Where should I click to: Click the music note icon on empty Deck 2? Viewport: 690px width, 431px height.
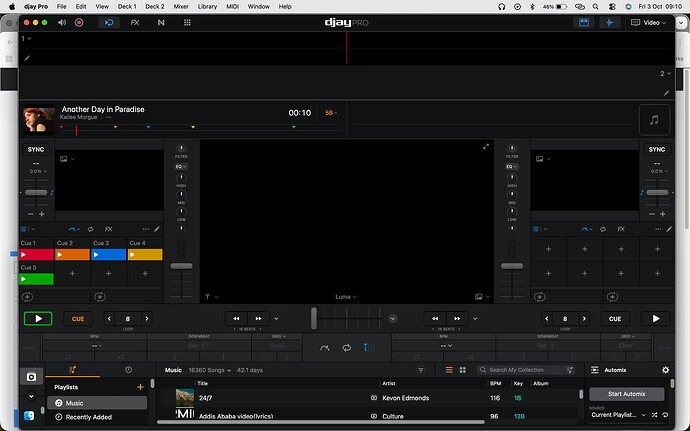tap(654, 119)
